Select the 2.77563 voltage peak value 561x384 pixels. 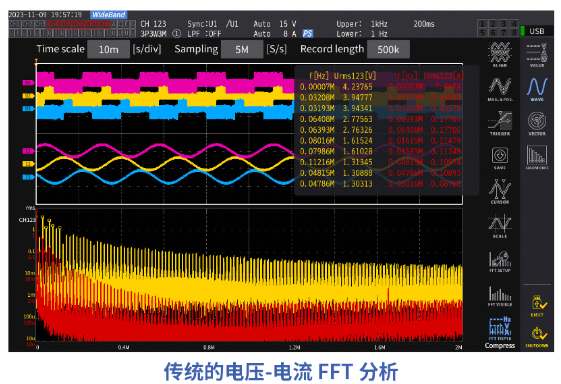pos(357,119)
